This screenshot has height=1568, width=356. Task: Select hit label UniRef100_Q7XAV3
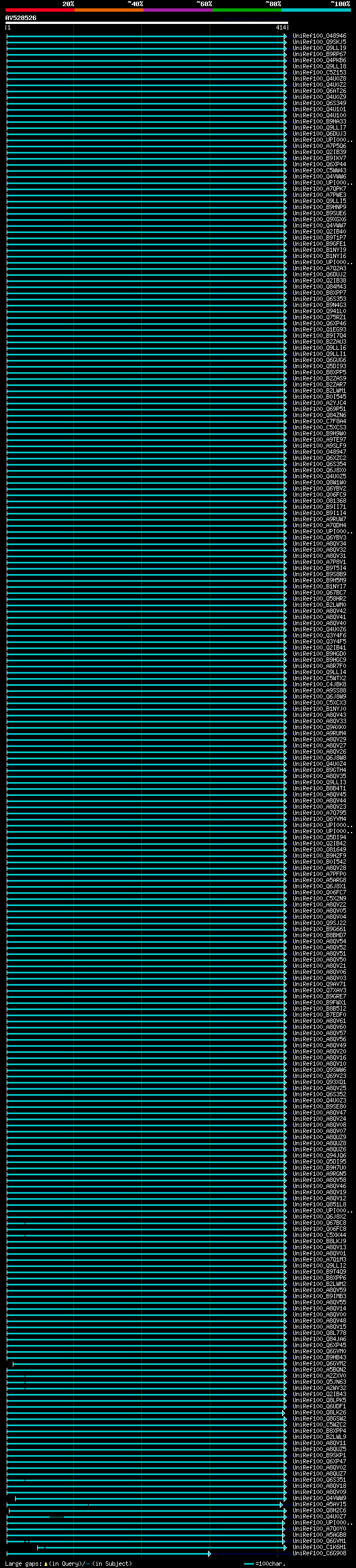coord(319,990)
